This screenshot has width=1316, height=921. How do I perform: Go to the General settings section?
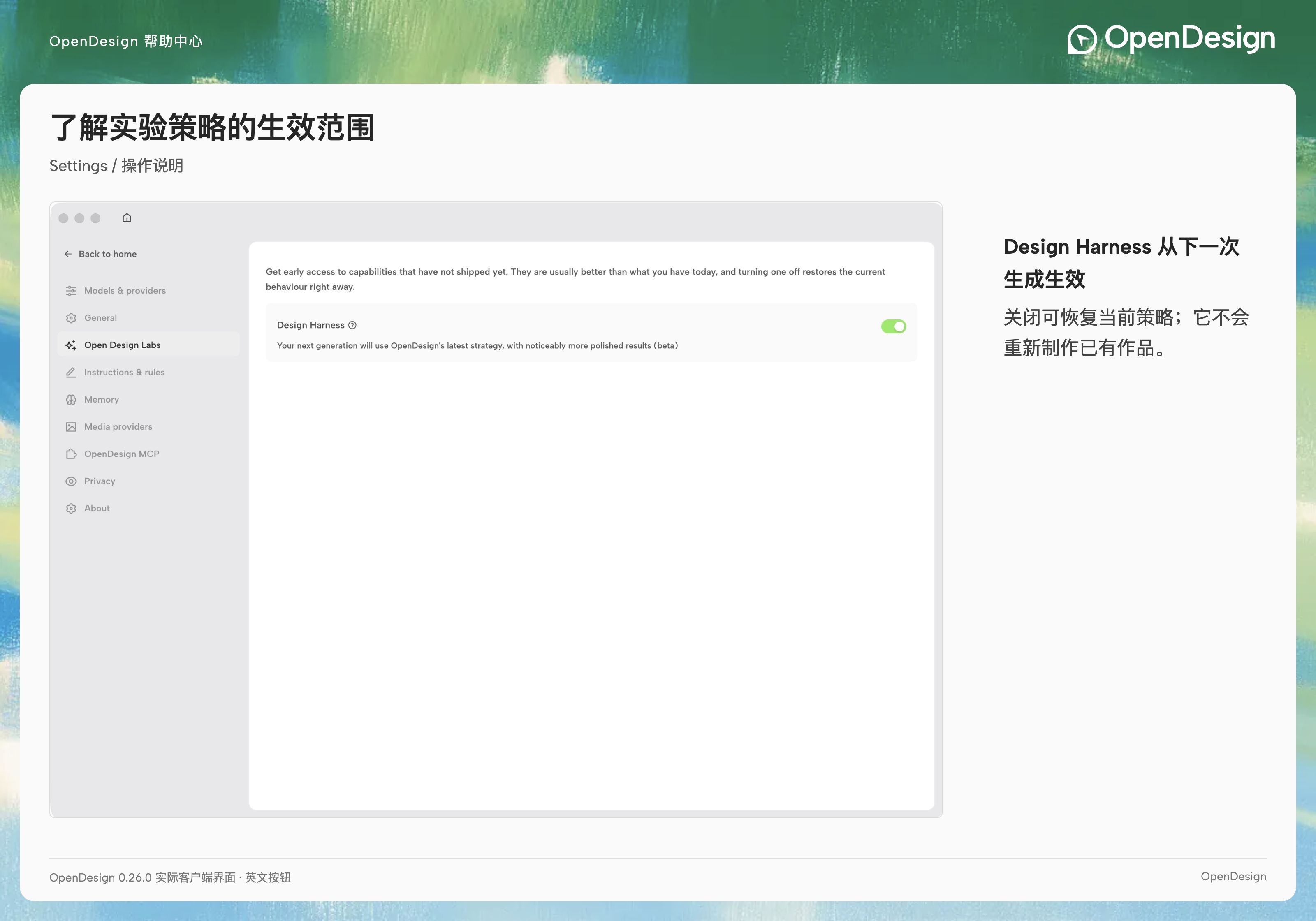(x=148, y=318)
